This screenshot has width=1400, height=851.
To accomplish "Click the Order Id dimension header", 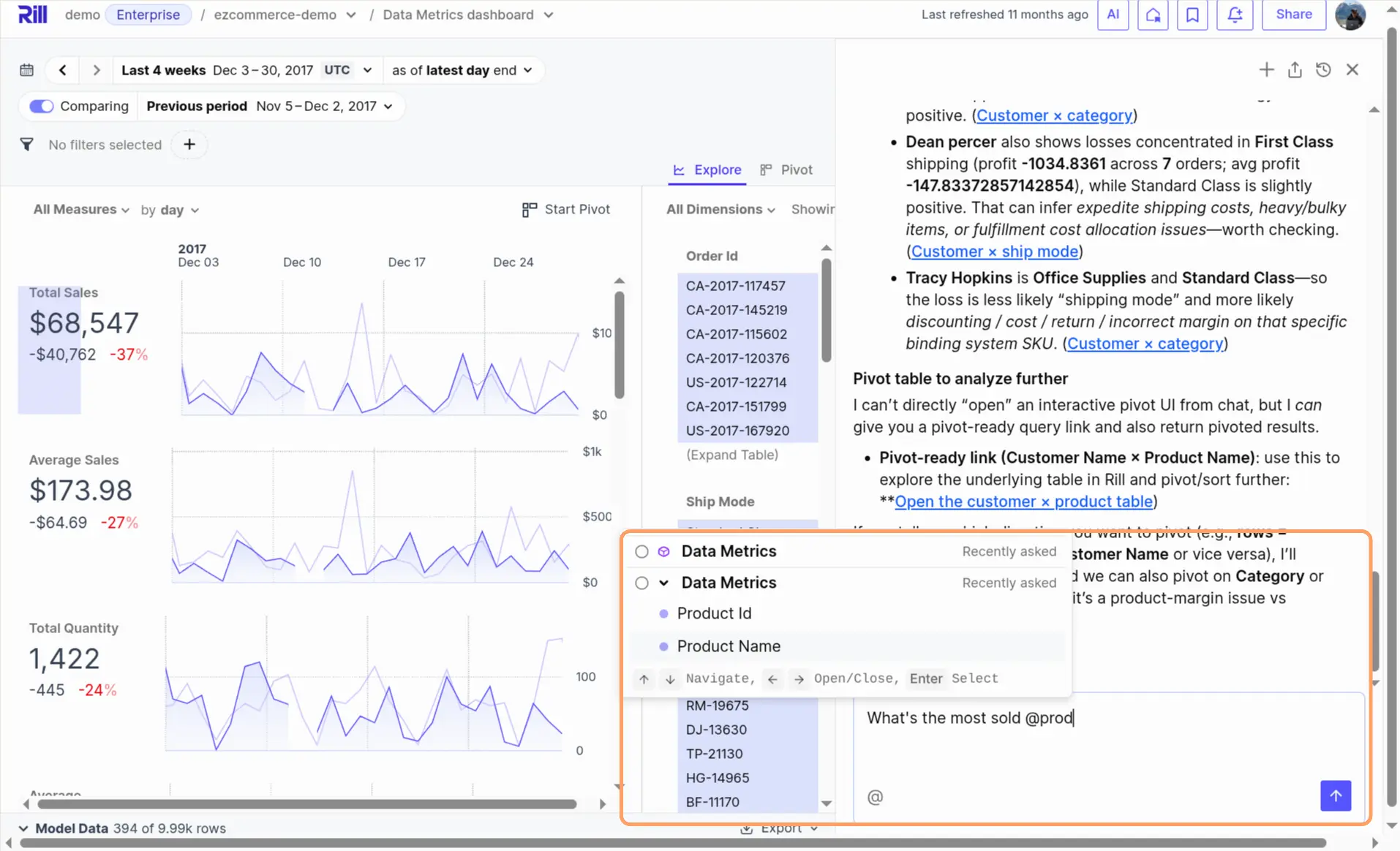I will [x=712, y=256].
